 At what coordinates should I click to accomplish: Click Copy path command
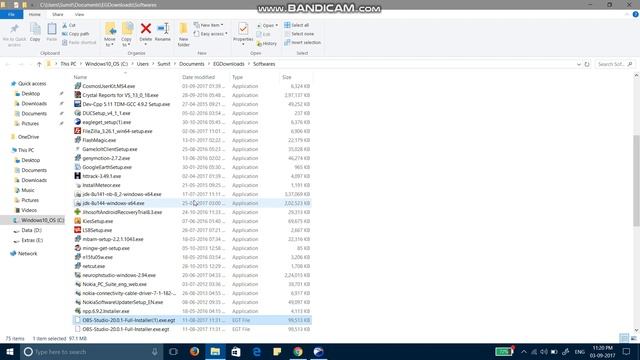[76, 34]
